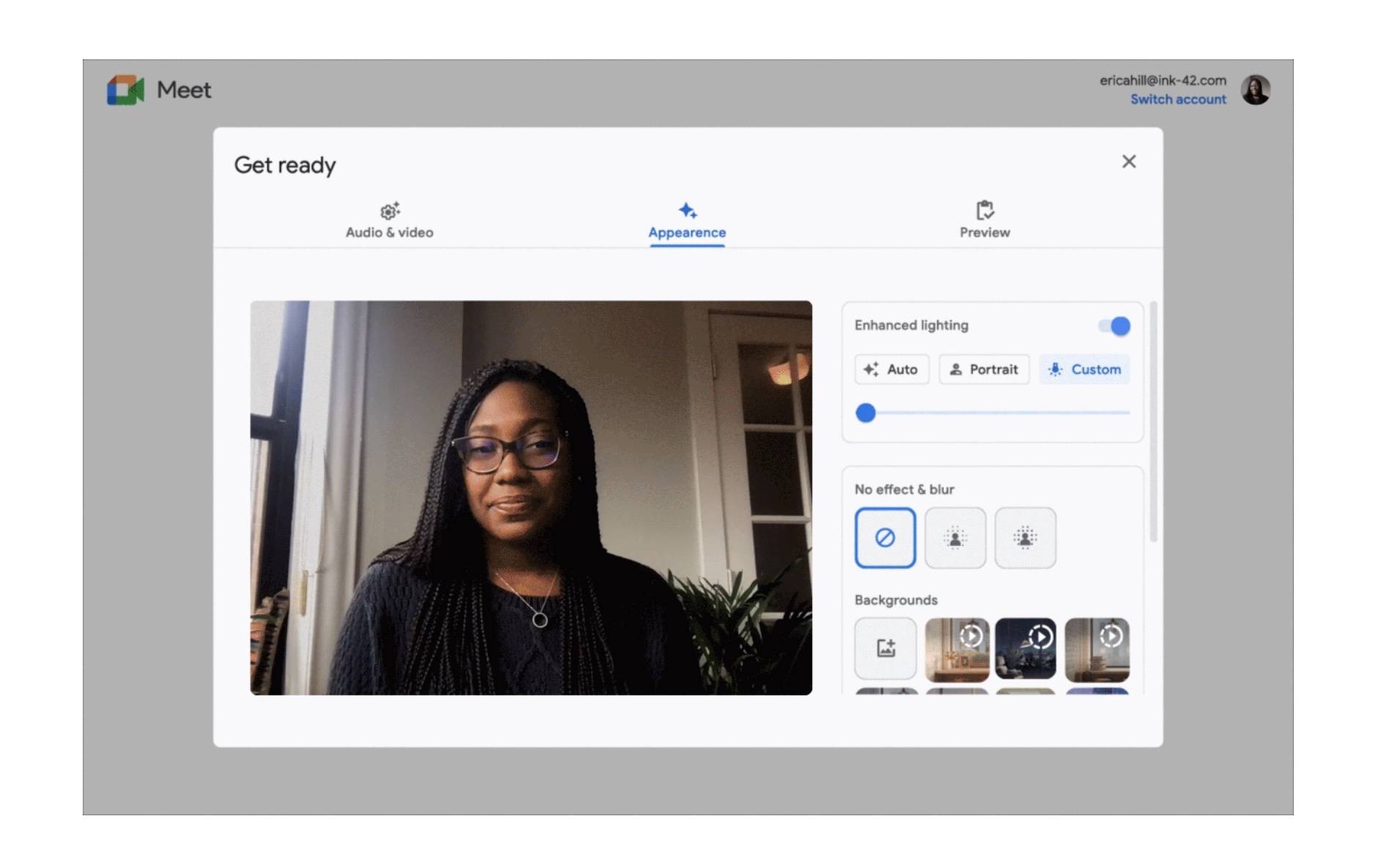Switch to the Audio & video tab
Image resolution: width=1381 pixels, height=868 pixels.
pos(389,220)
